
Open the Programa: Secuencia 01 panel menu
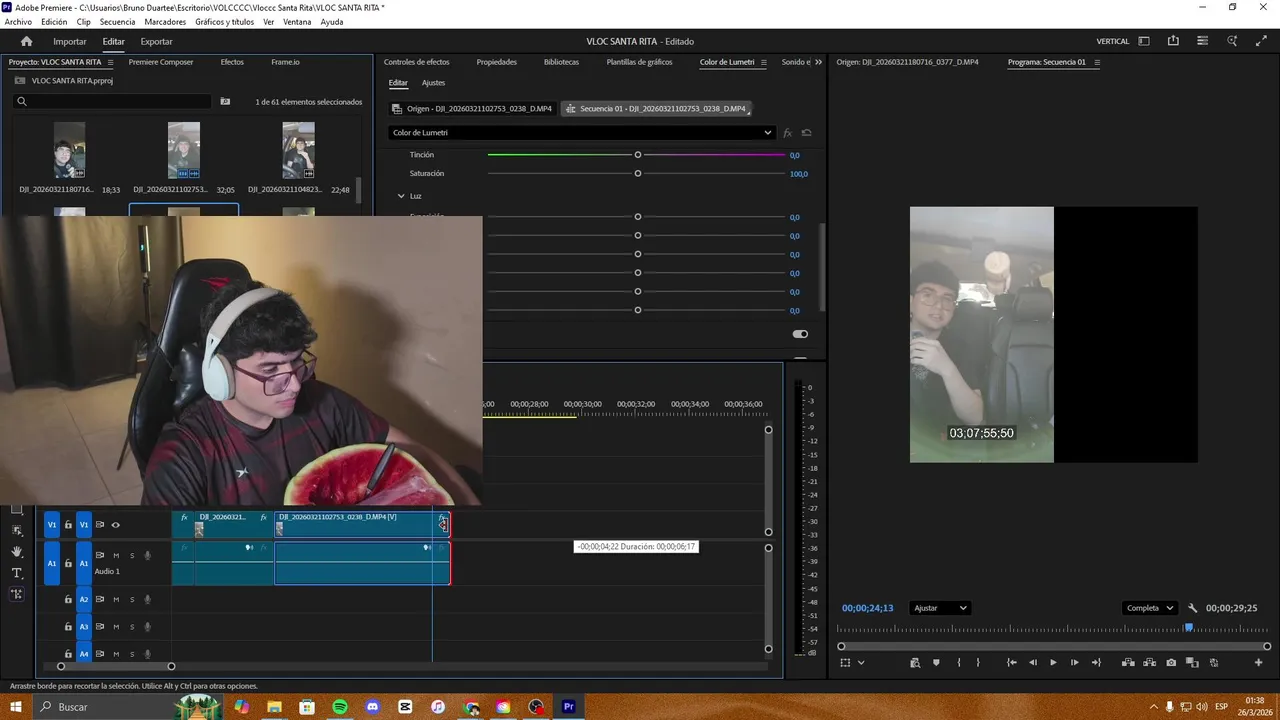click(1097, 62)
